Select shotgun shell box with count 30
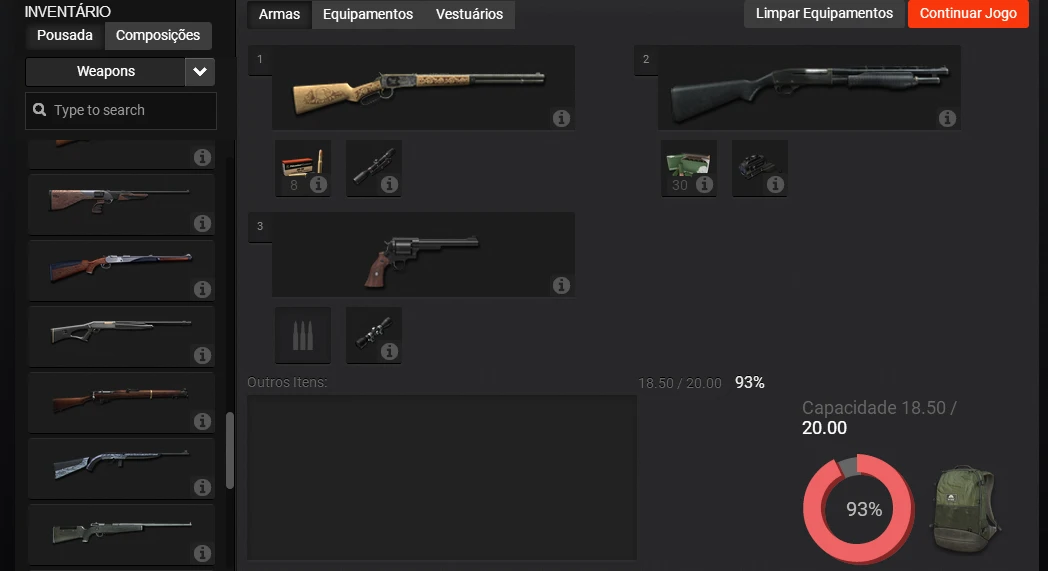 click(688, 168)
